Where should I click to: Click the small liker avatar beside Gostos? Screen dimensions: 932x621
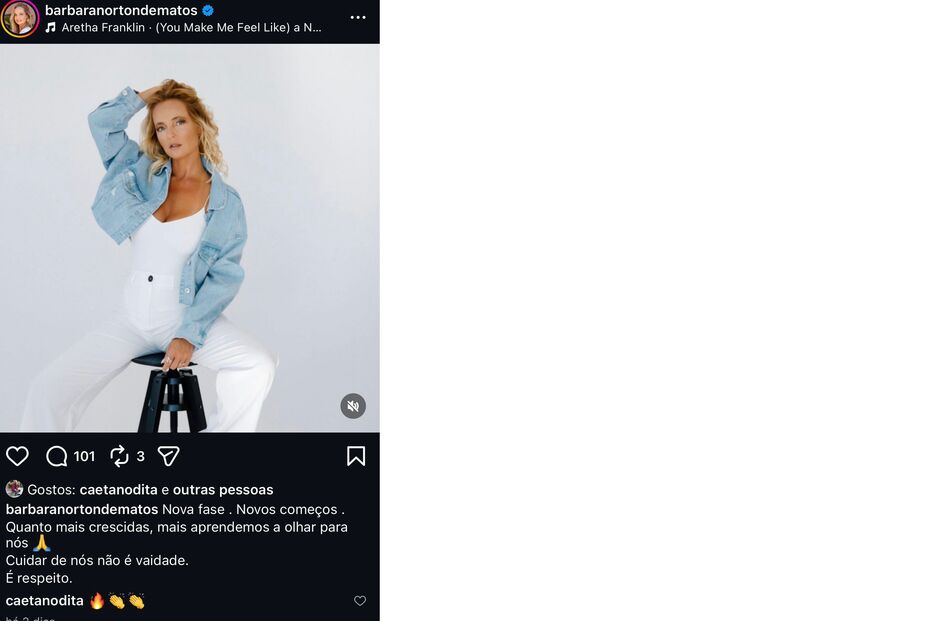tap(14, 489)
